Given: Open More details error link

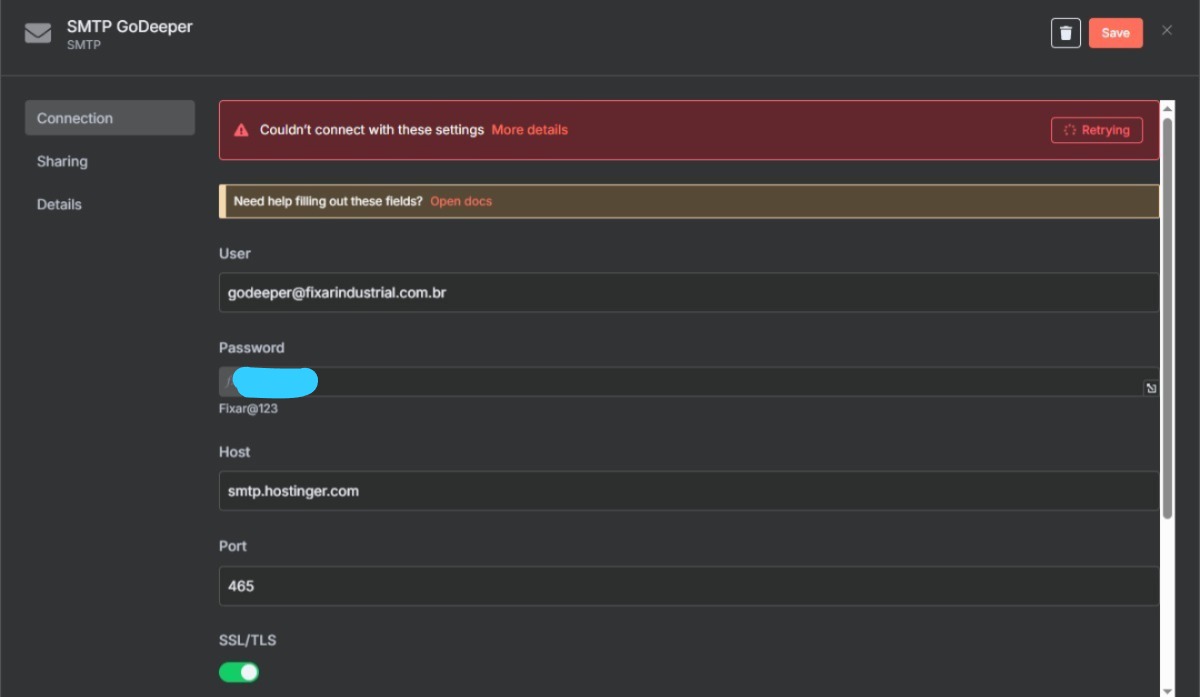Looking at the screenshot, I should 529,130.
